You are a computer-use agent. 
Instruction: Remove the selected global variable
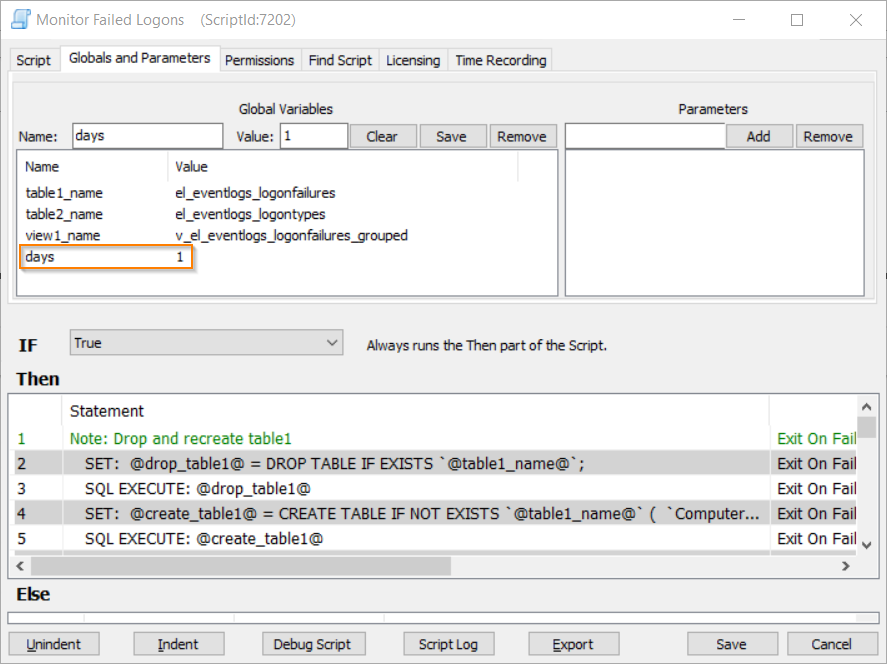[523, 136]
